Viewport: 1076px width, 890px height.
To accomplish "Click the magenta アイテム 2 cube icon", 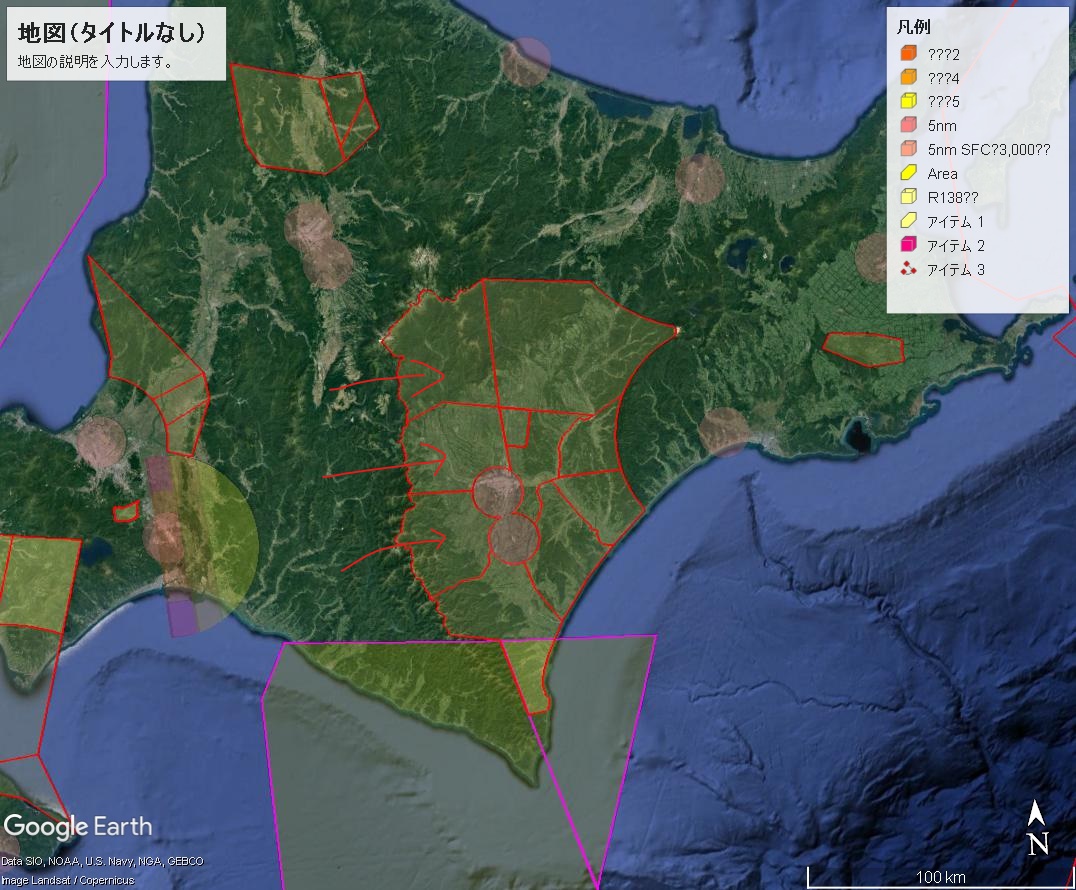I will 908,246.
